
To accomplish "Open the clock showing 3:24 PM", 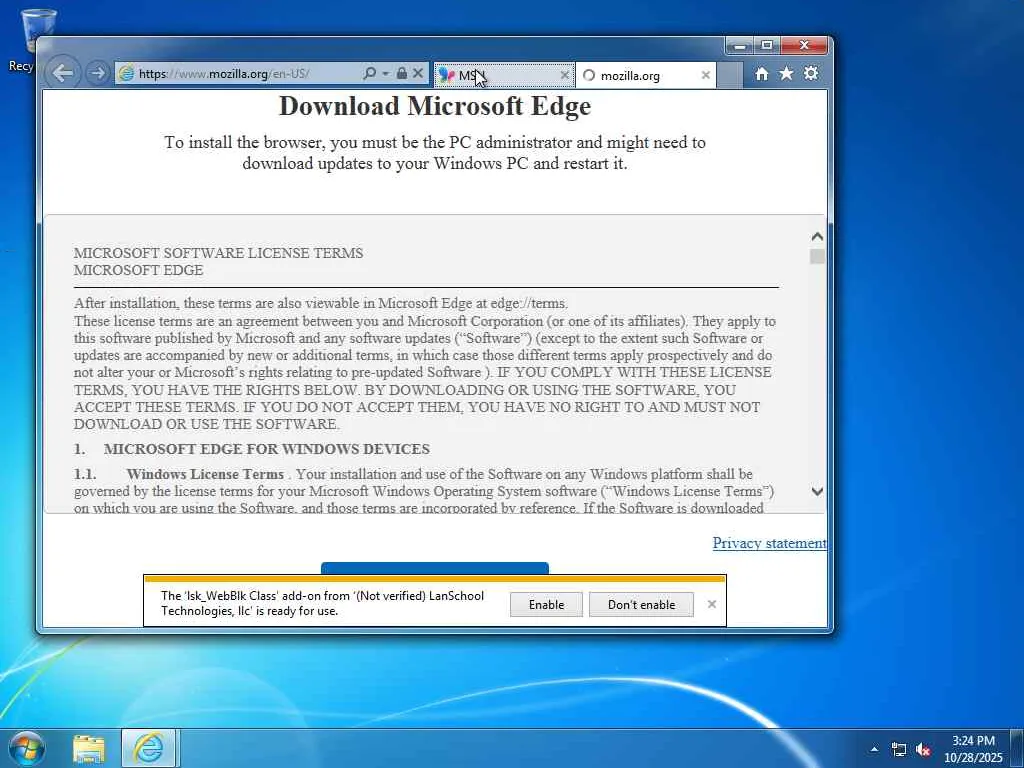I will 973,749.
